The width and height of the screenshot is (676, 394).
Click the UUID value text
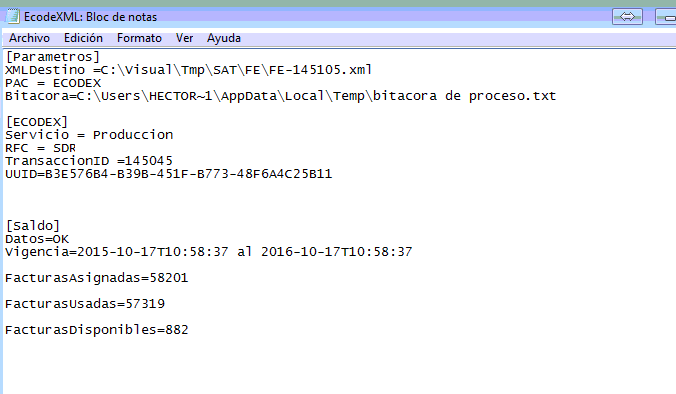pyautogui.click(x=188, y=174)
